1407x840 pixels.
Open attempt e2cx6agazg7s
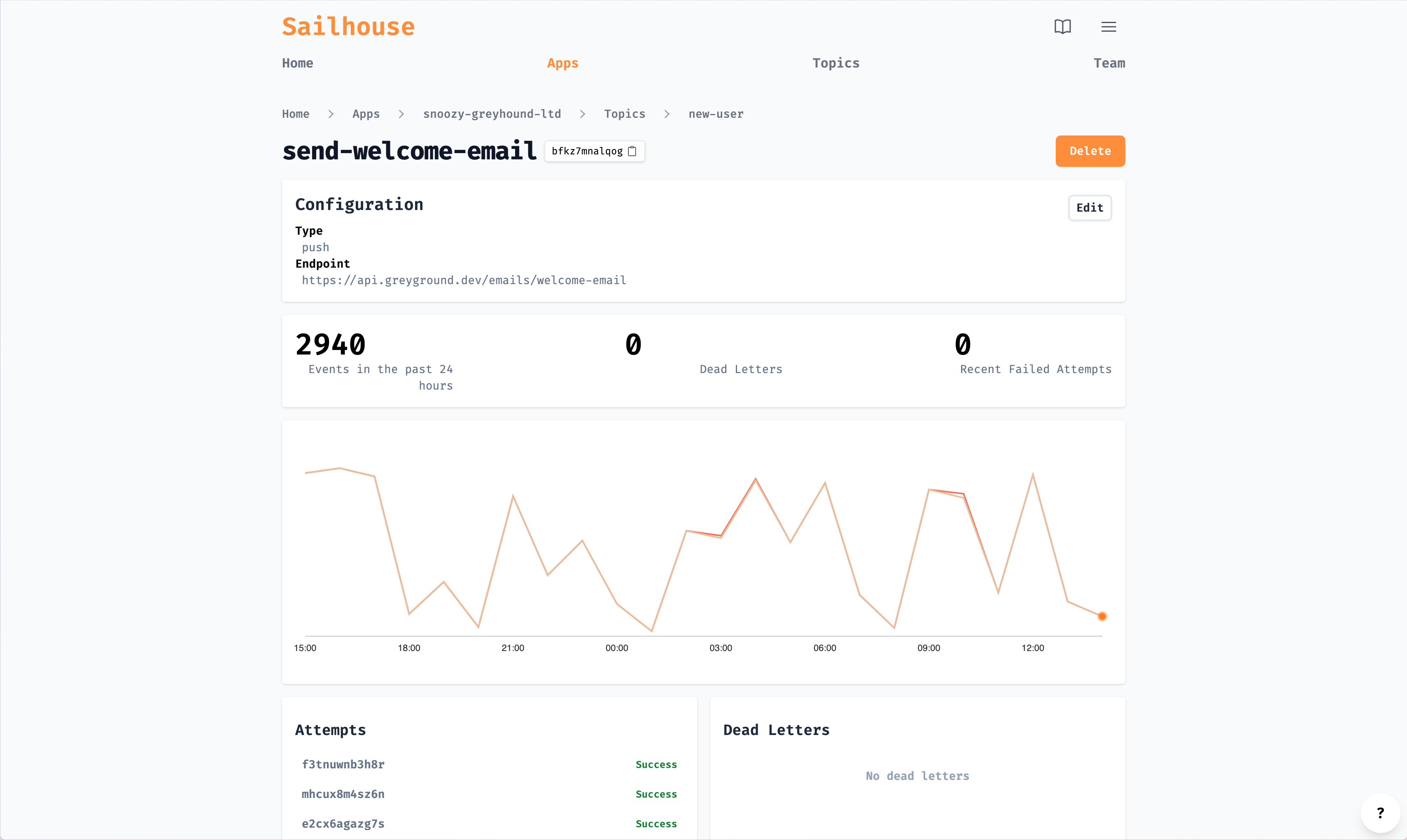[343, 824]
